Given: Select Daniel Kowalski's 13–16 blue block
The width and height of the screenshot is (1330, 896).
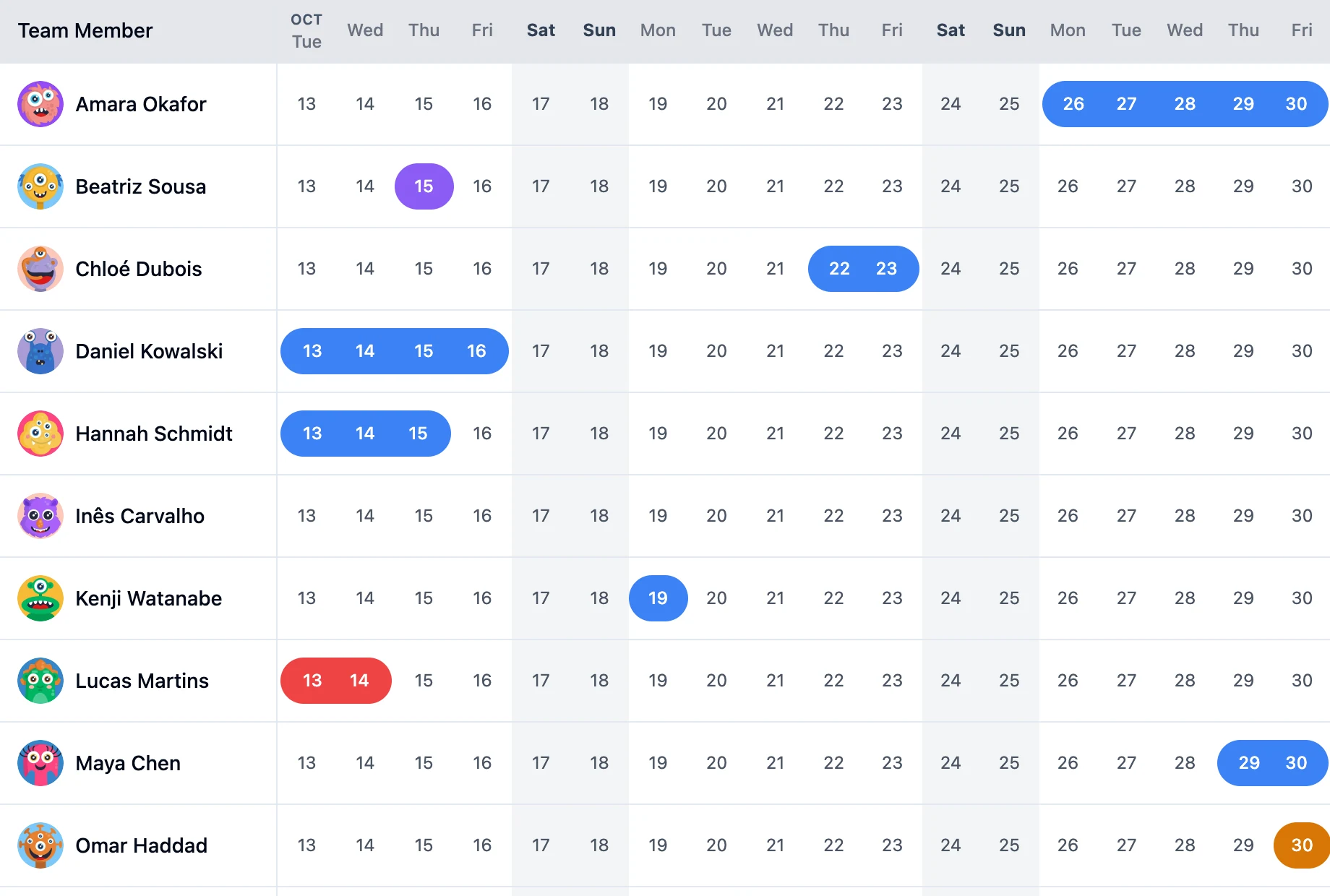Looking at the screenshot, I should [395, 351].
